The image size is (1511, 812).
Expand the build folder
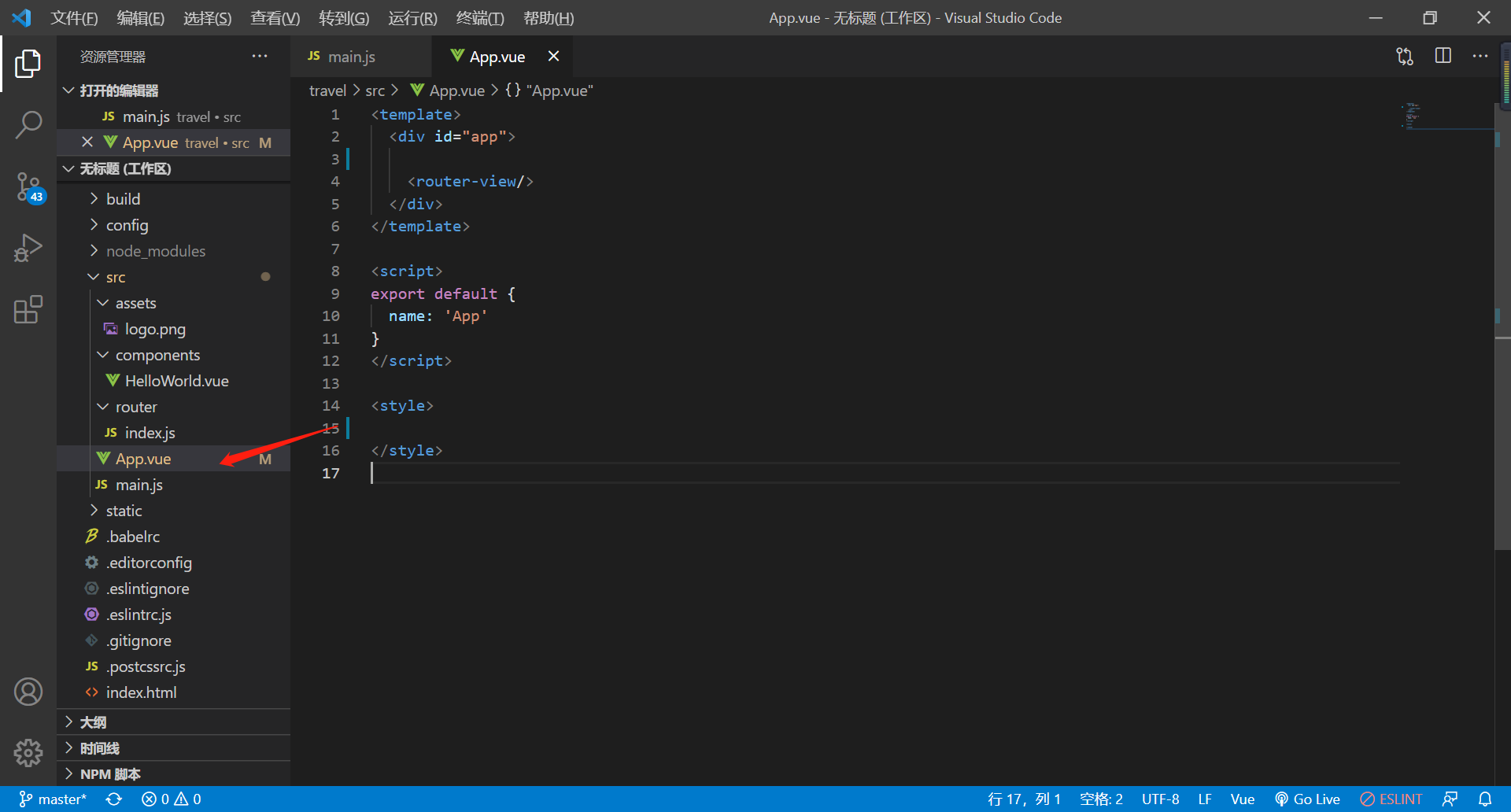[173, 199]
